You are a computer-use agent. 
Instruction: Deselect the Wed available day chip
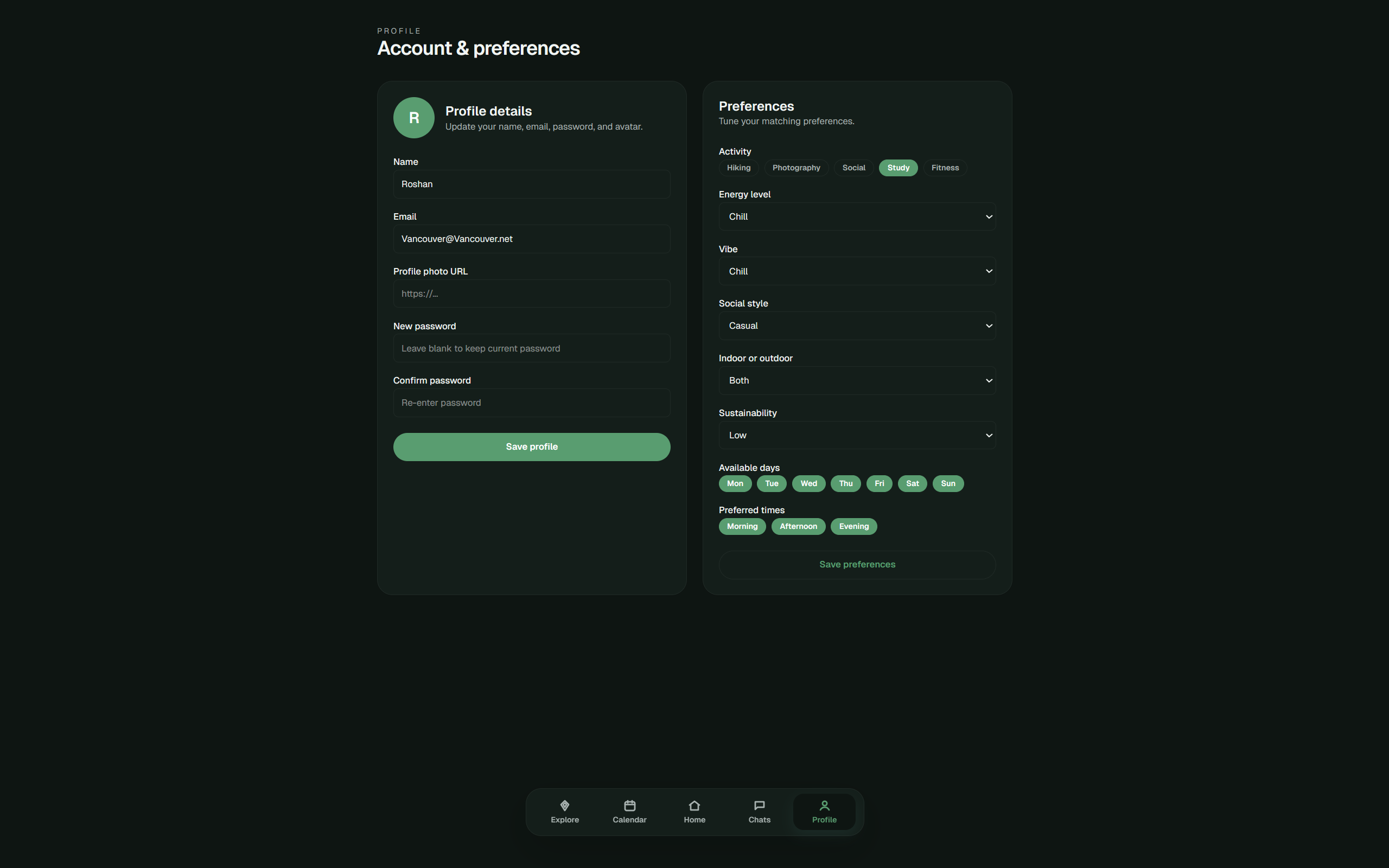808,483
